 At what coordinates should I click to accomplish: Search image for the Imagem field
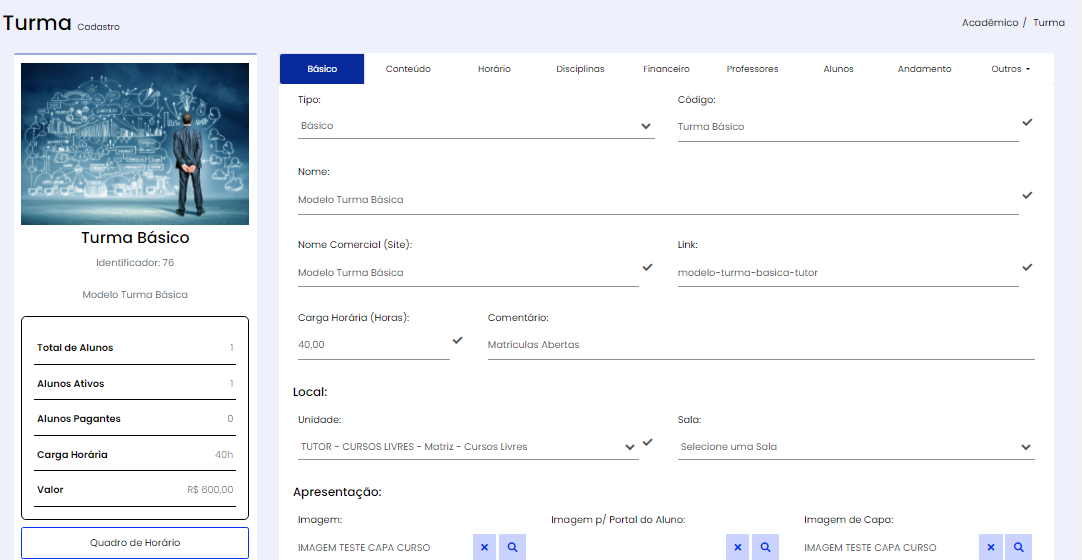(512, 547)
